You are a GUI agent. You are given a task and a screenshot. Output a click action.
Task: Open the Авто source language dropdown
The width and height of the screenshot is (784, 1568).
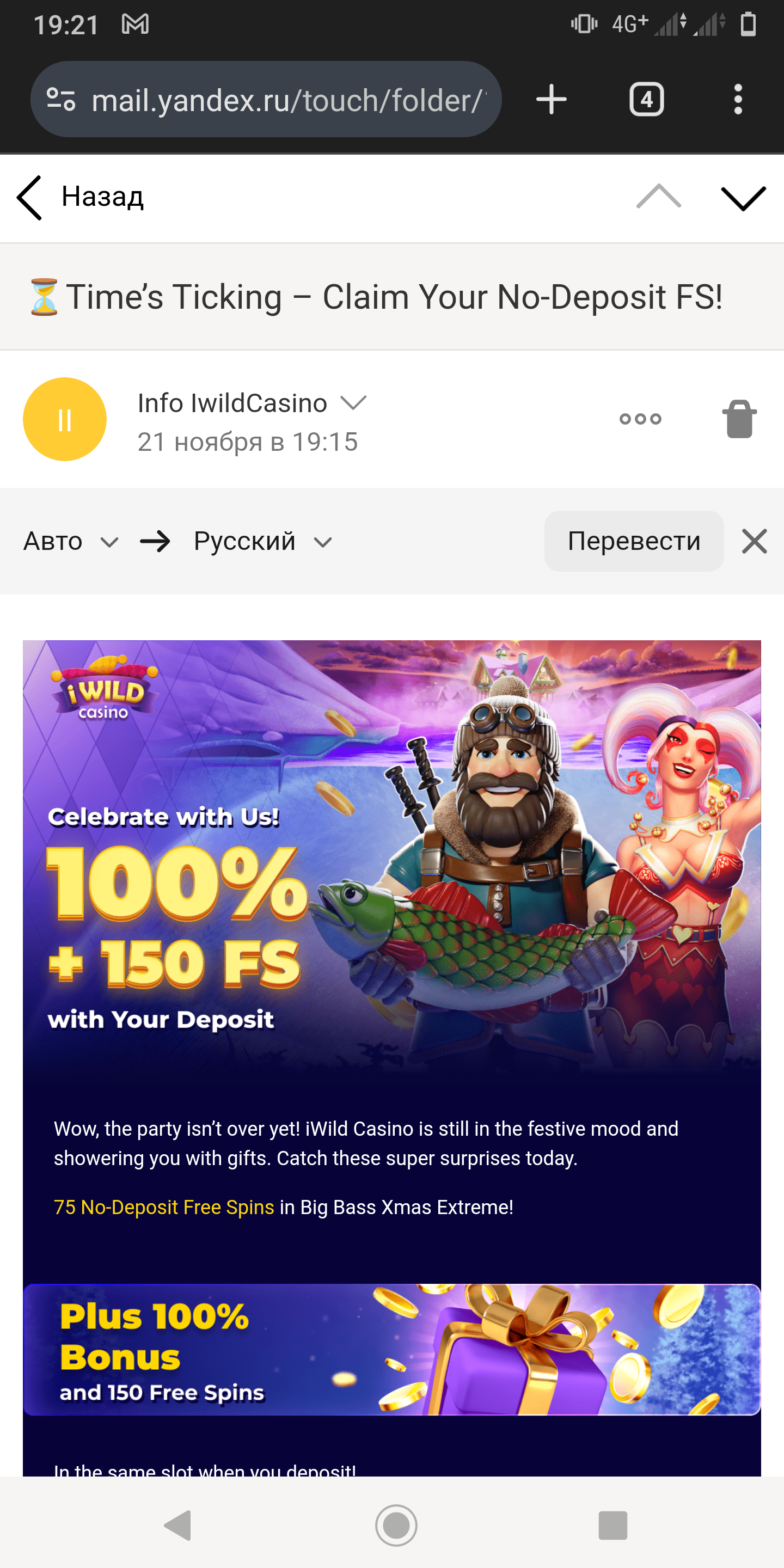pos(71,541)
